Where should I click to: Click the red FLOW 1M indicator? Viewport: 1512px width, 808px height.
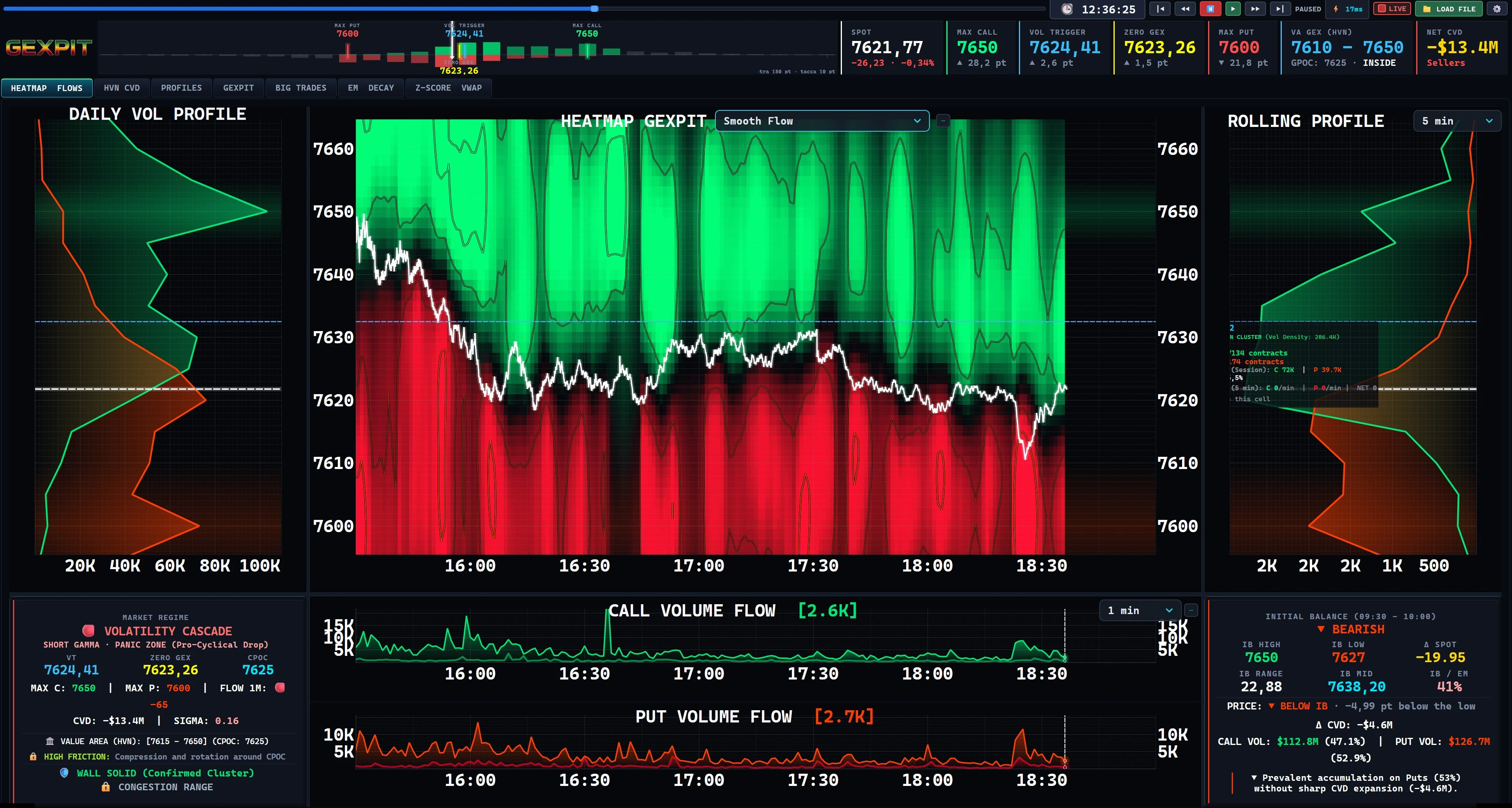point(280,687)
